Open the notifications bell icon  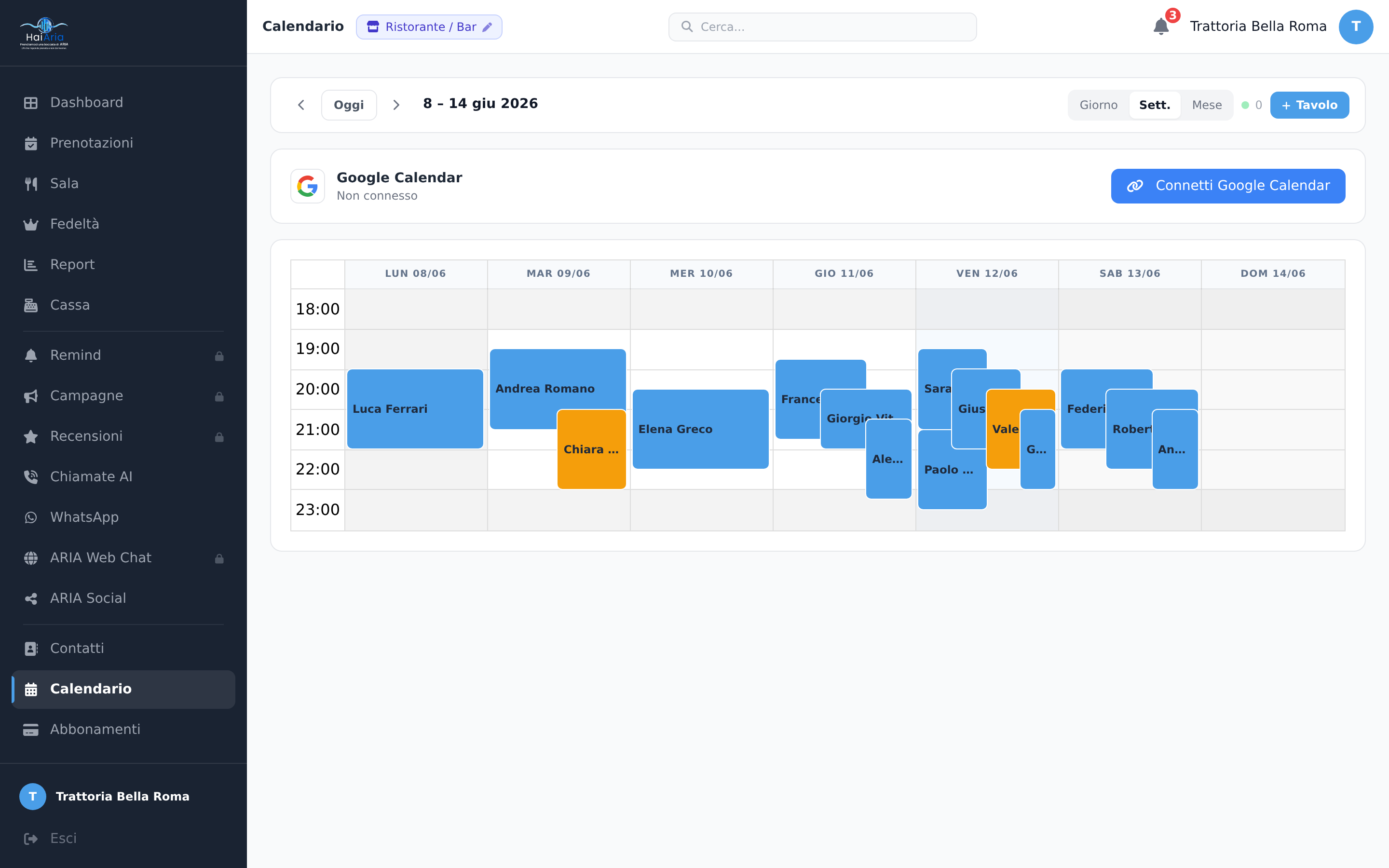tap(1160, 27)
